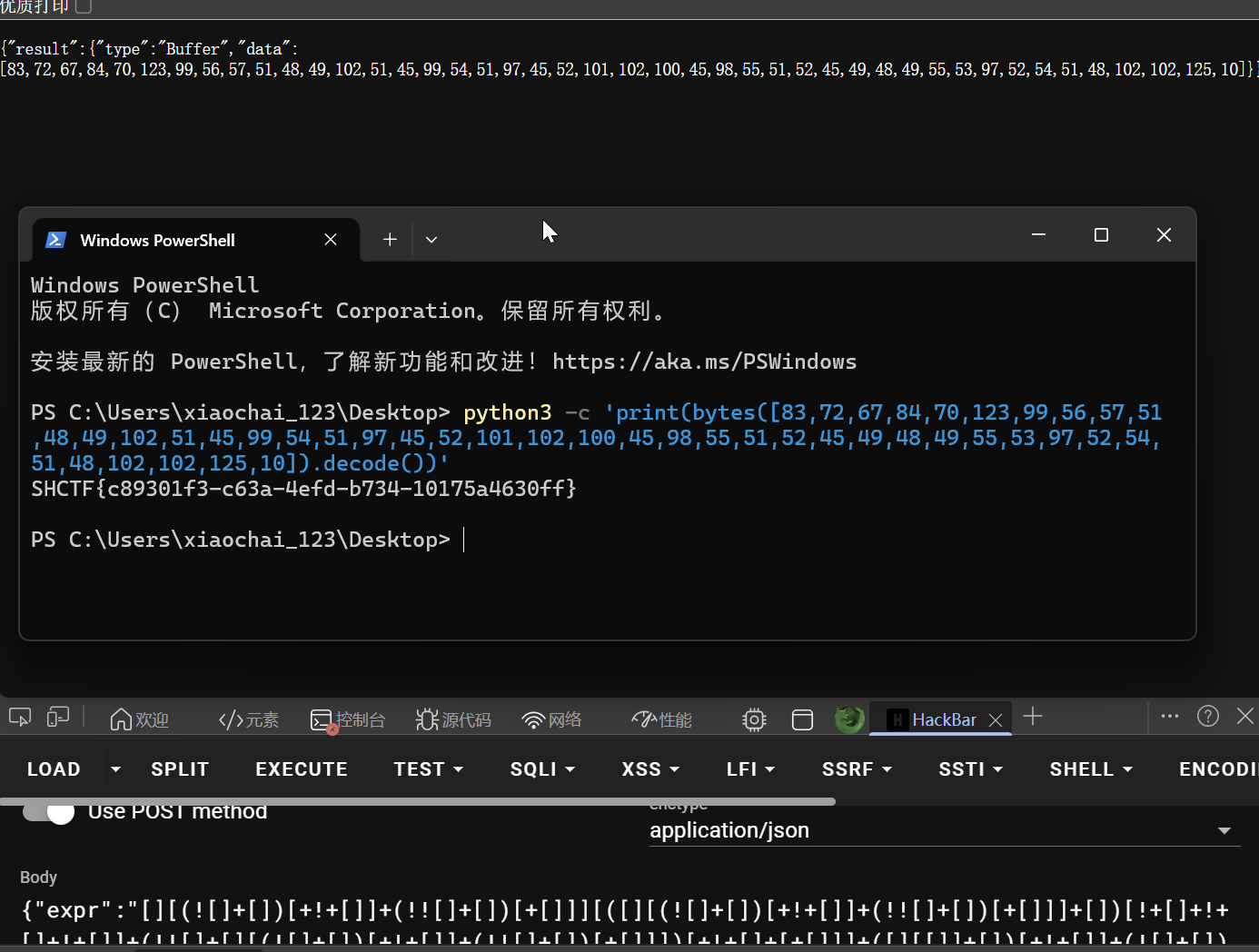
Task: Add a new DevTools tool with plus
Action: point(1033,717)
